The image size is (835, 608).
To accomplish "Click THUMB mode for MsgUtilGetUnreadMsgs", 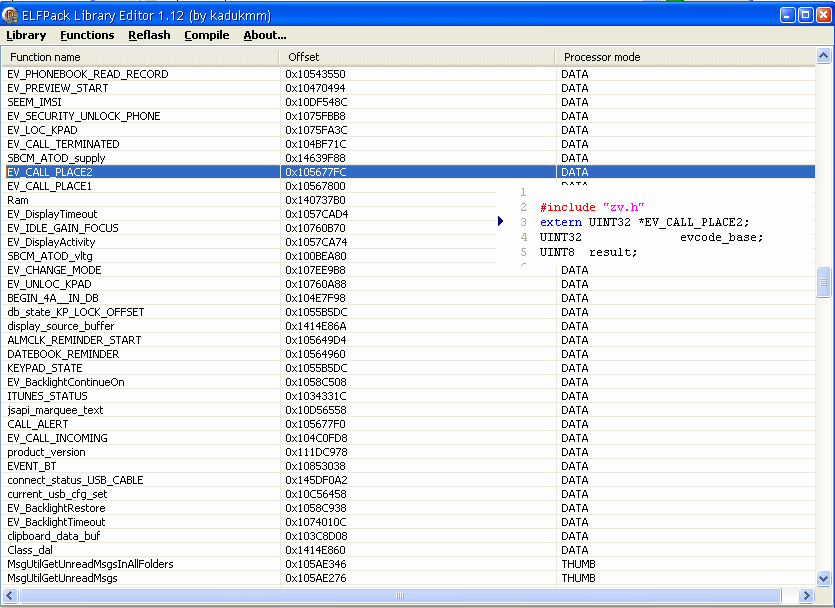I will (x=578, y=578).
